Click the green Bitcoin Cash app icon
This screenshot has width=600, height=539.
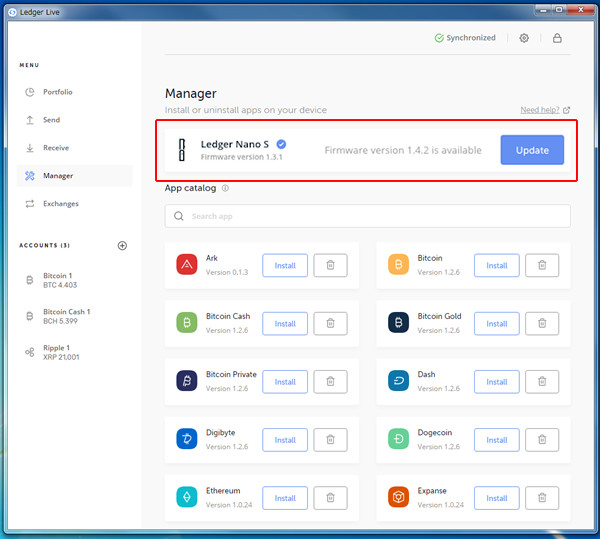(x=187, y=322)
